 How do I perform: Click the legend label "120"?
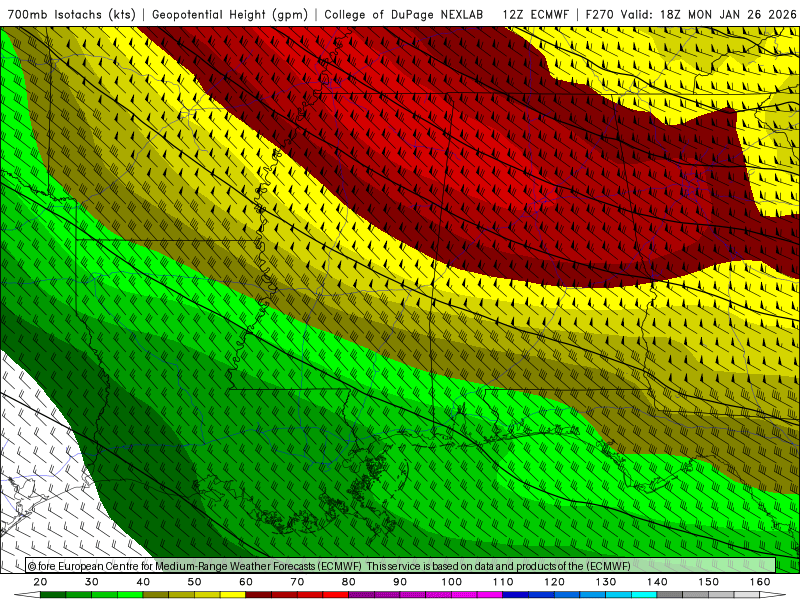(x=555, y=582)
